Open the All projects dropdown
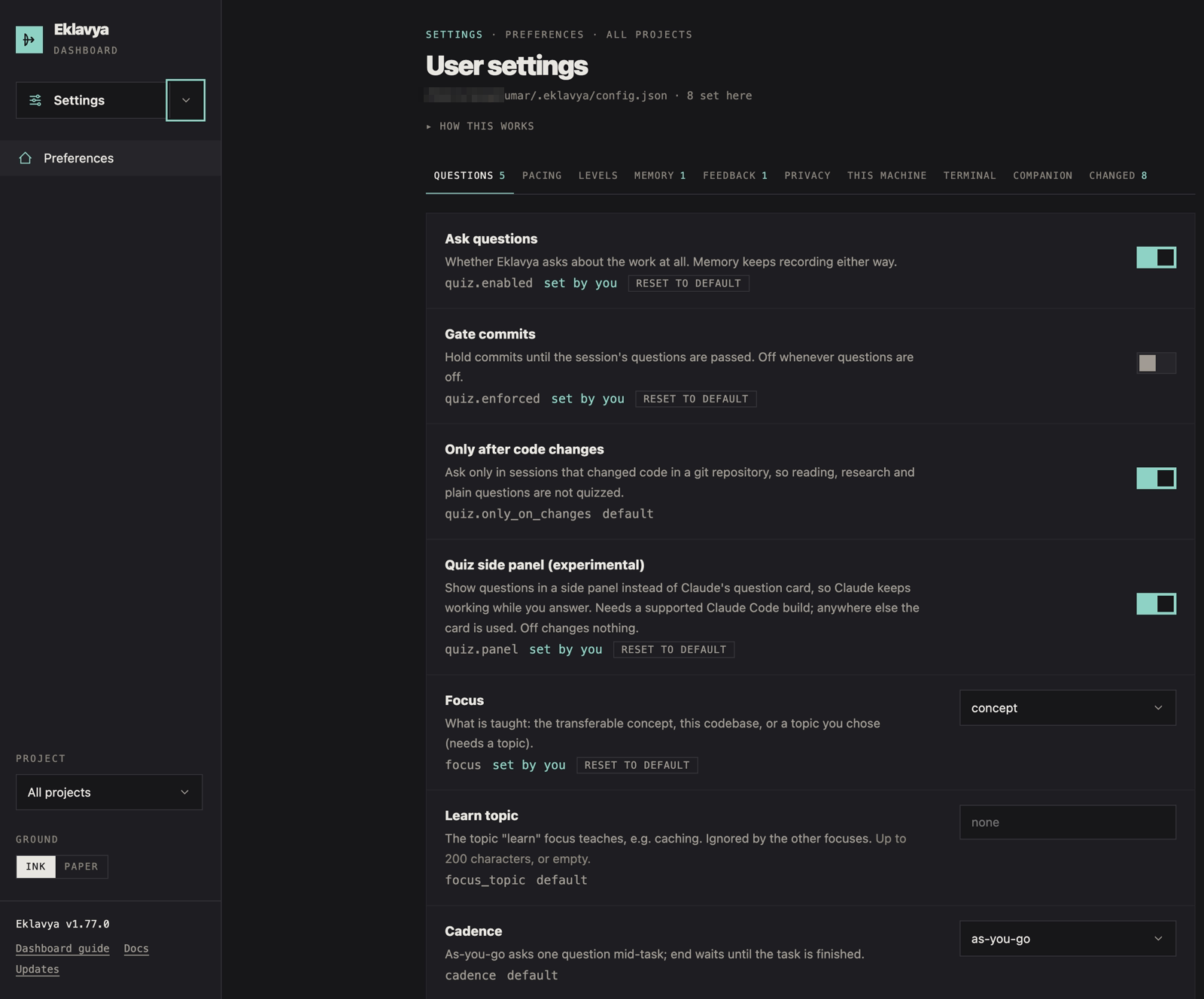Image resolution: width=1204 pixels, height=999 pixels. click(x=109, y=792)
